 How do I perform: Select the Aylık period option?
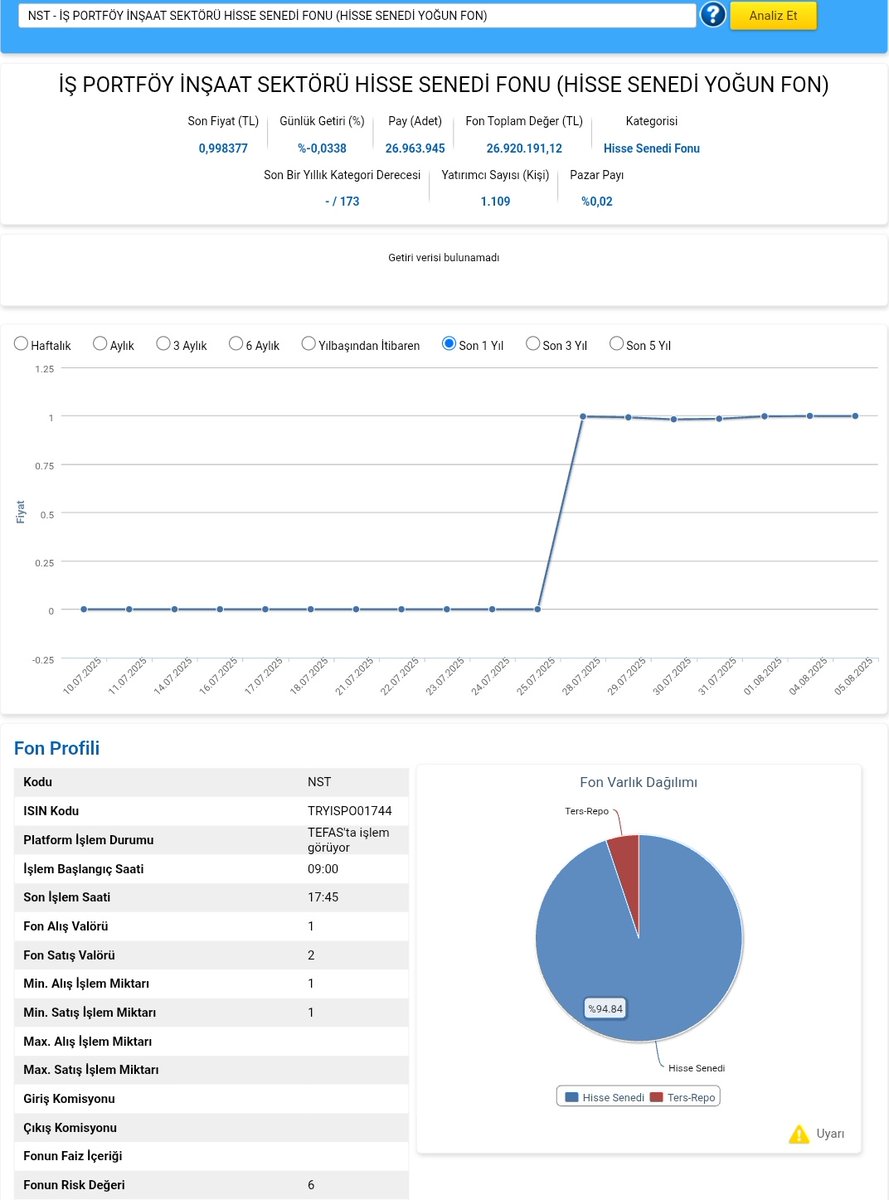click(x=100, y=344)
